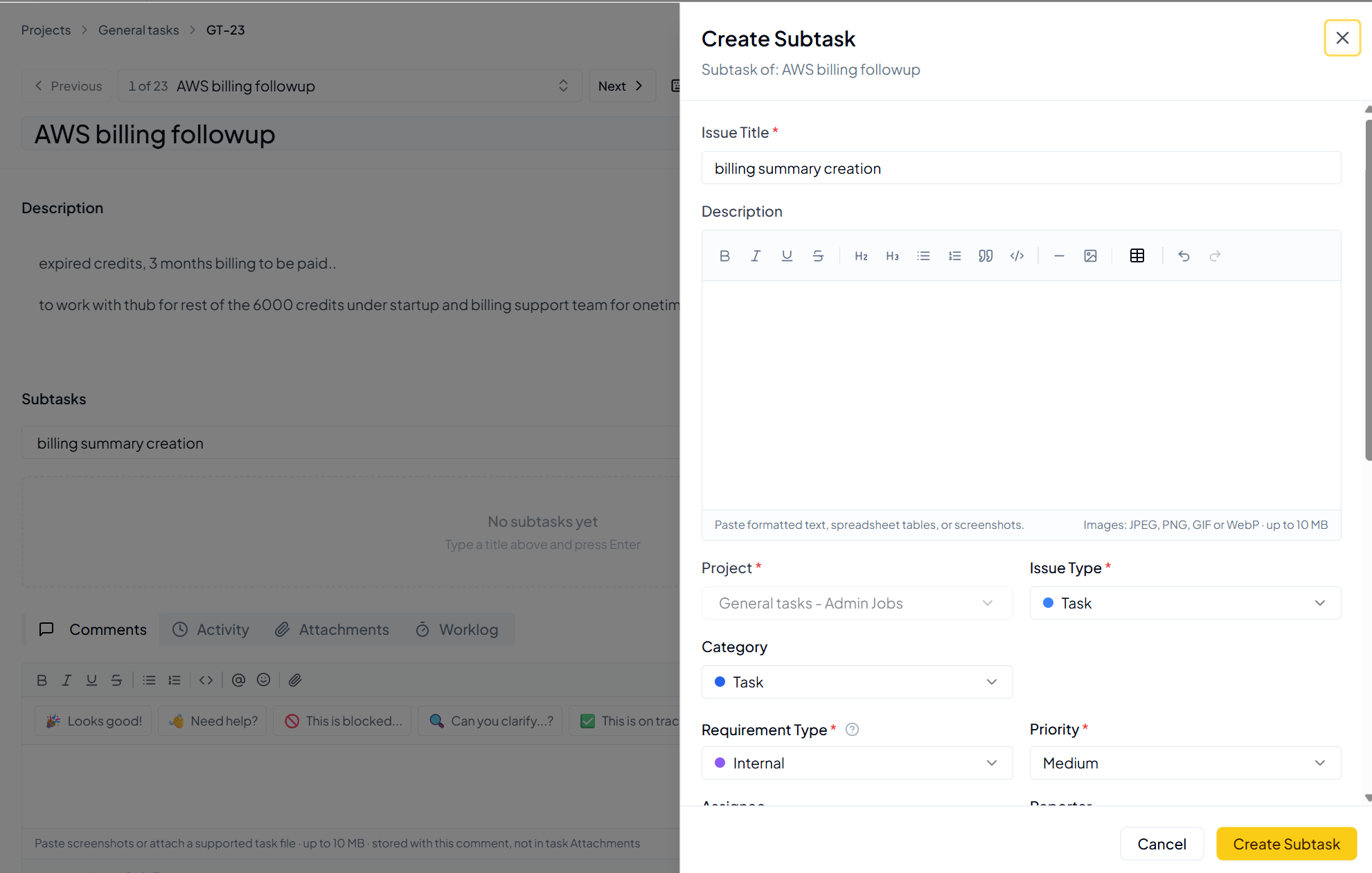Click into the subtask Description text area
Screen dimensions: 1372x873
pos(1021,395)
